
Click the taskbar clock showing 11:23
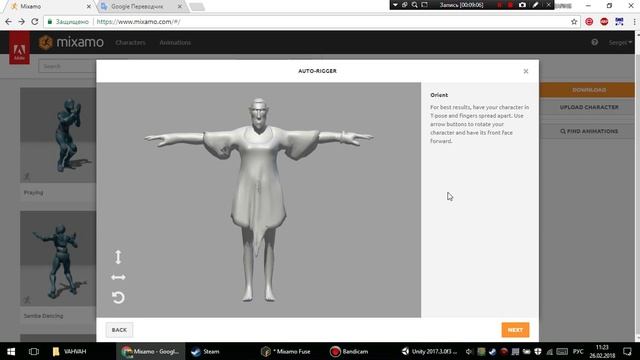point(602,351)
